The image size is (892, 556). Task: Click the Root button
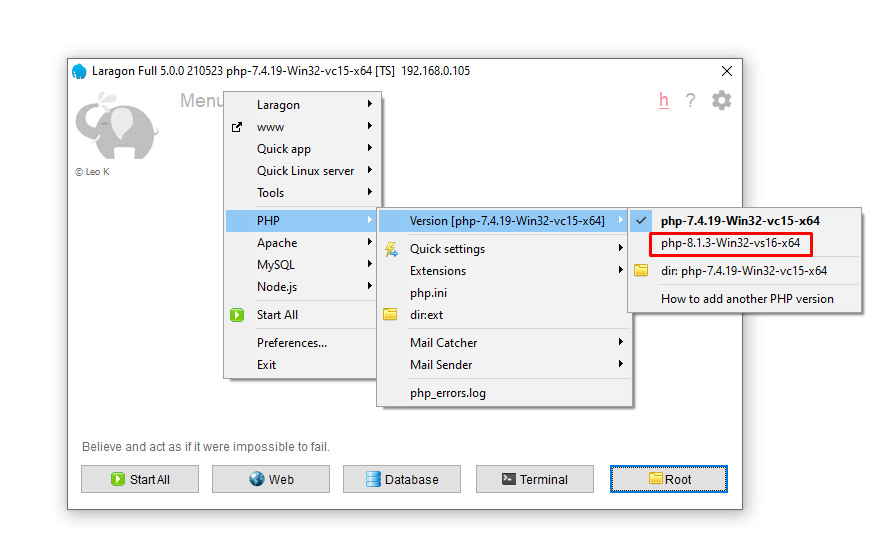669,479
